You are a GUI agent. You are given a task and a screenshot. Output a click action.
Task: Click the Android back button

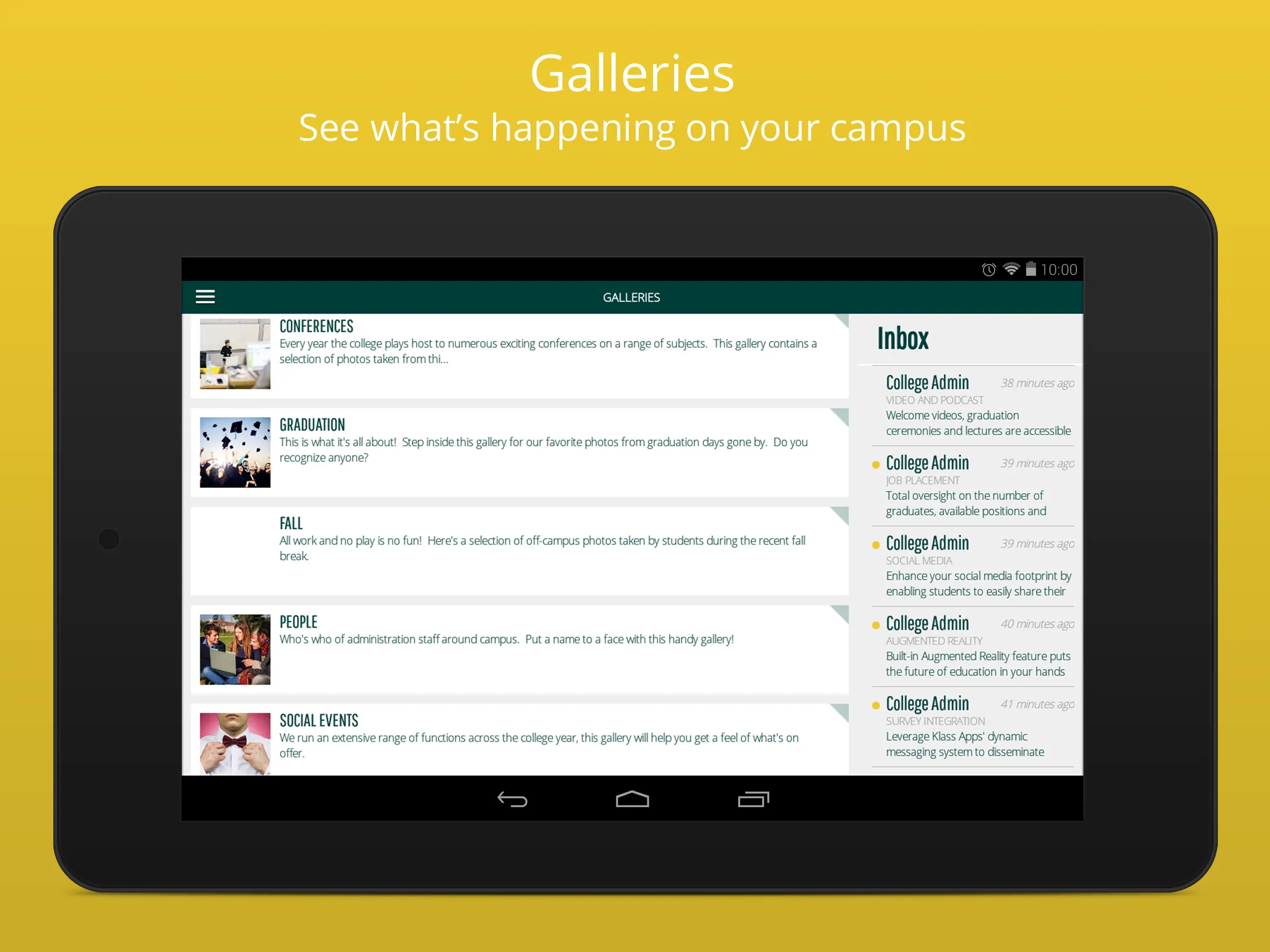pos(510,798)
